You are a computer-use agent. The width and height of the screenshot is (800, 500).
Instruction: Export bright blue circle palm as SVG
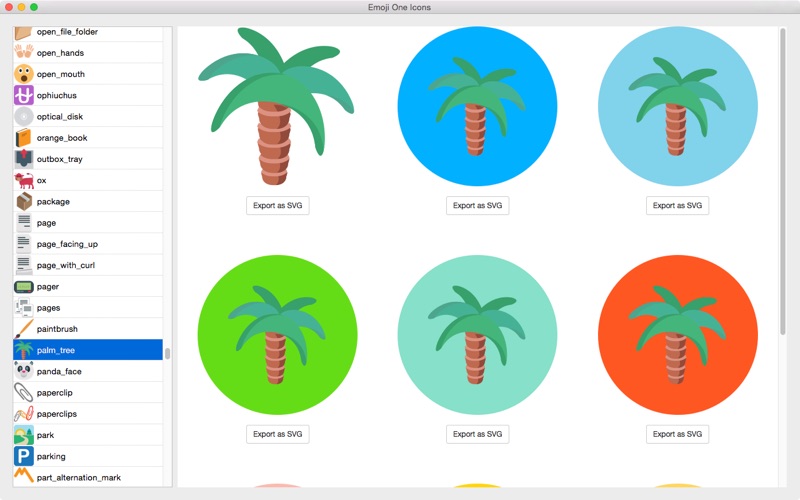point(478,206)
